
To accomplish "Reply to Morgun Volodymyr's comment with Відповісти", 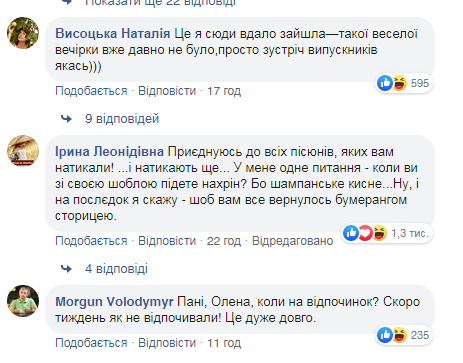I will coord(167,343).
